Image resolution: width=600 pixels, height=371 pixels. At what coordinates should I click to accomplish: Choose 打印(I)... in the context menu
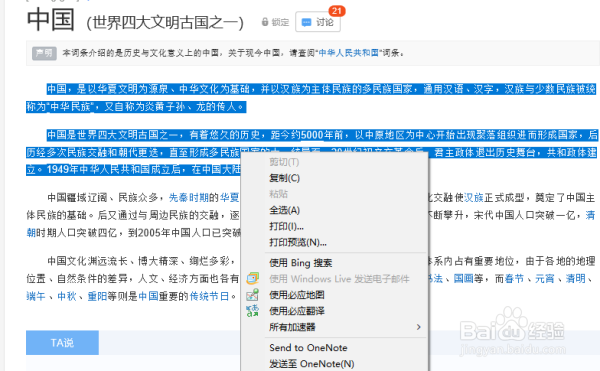click(x=286, y=226)
